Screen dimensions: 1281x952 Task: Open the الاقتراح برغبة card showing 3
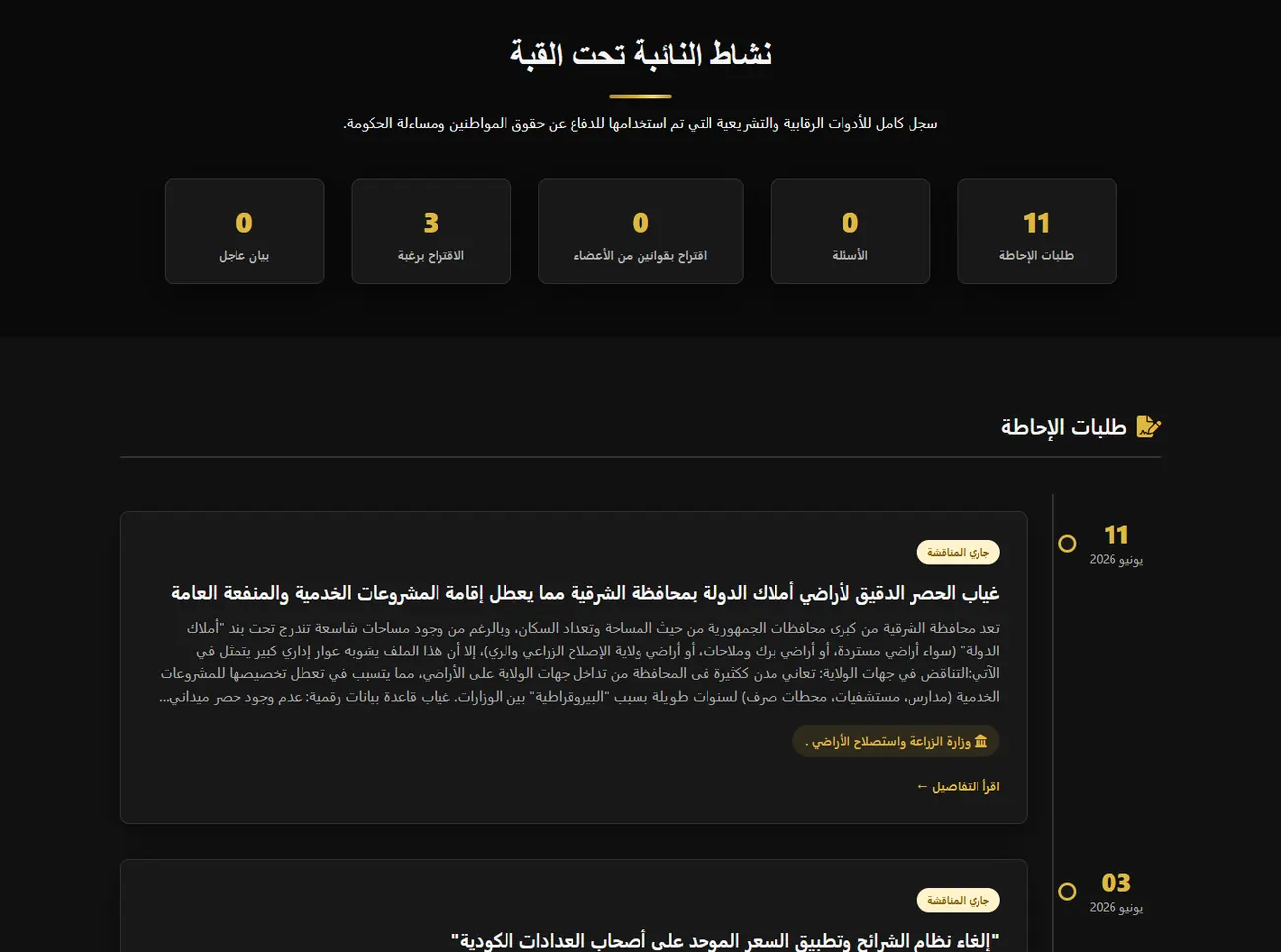pyautogui.click(x=432, y=232)
